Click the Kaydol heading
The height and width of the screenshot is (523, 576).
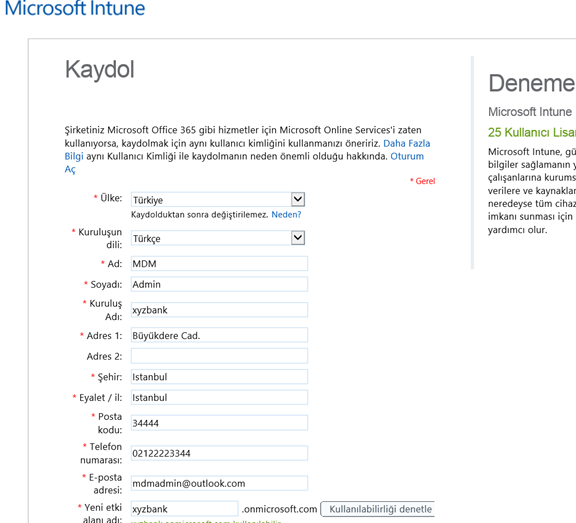(100, 69)
